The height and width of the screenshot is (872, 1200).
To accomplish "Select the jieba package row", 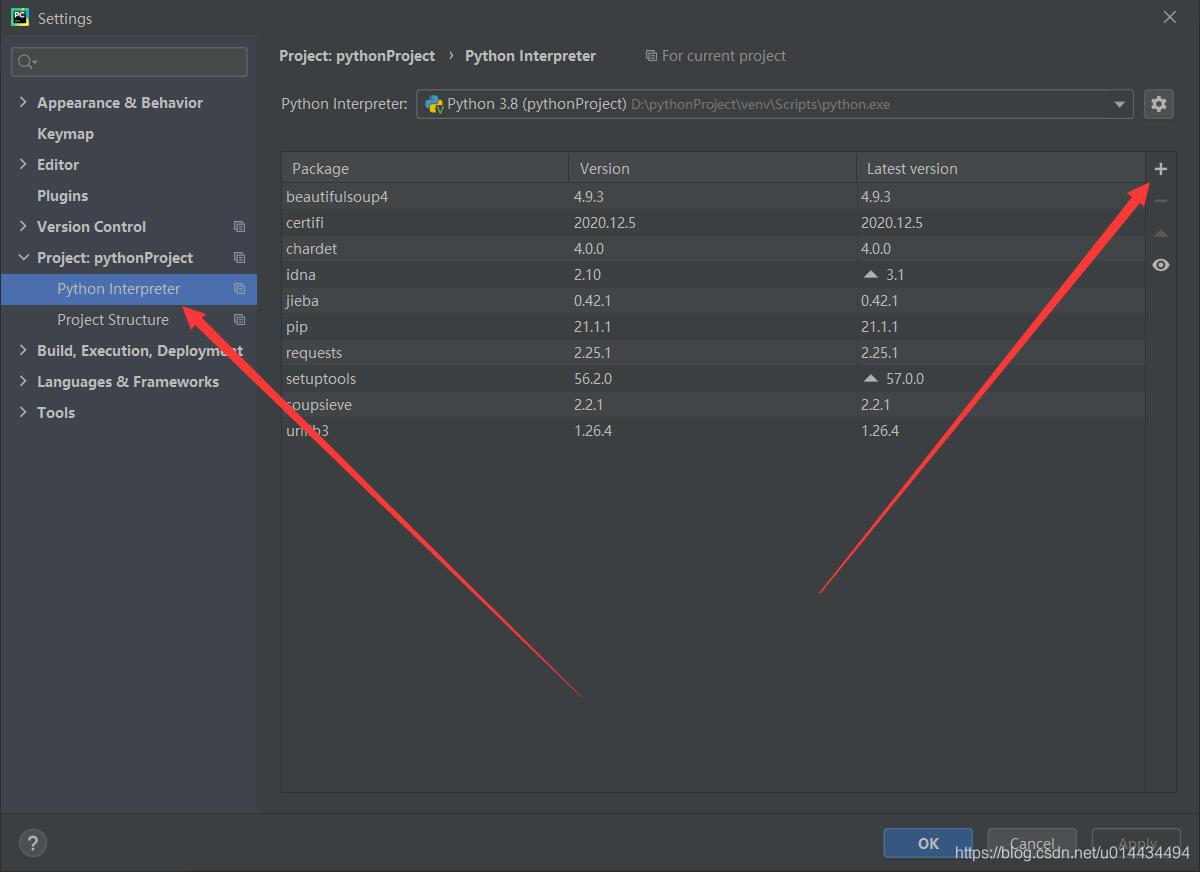I will (713, 300).
